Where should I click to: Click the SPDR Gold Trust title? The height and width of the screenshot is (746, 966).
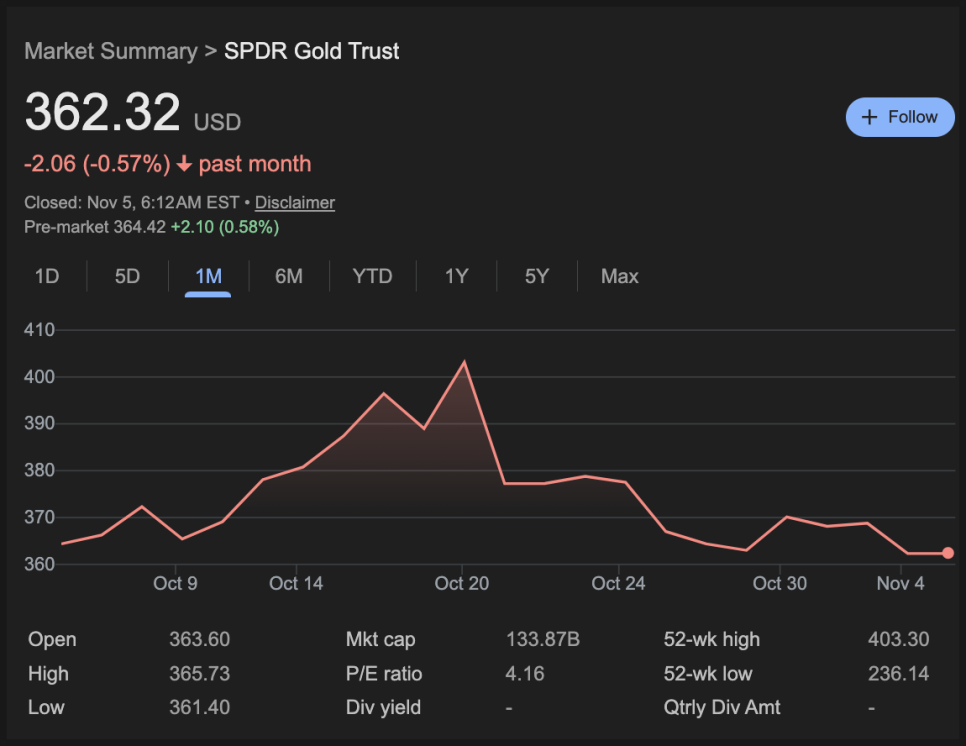pos(311,51)
